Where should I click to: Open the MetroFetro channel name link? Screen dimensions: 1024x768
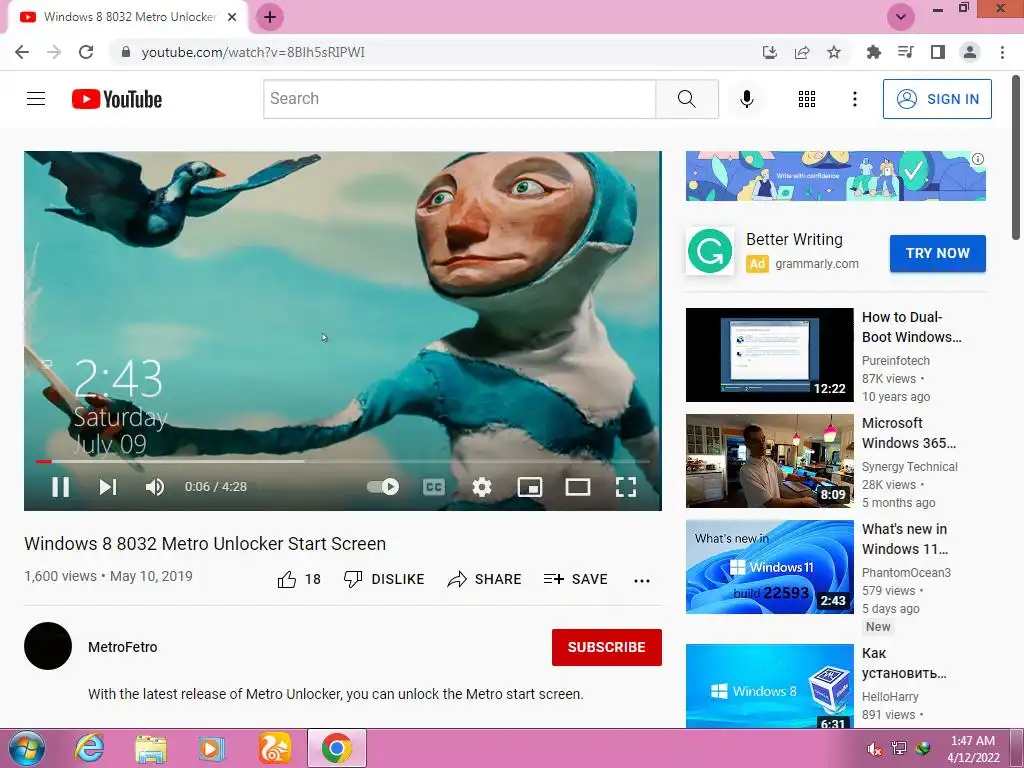coord(123,647)
